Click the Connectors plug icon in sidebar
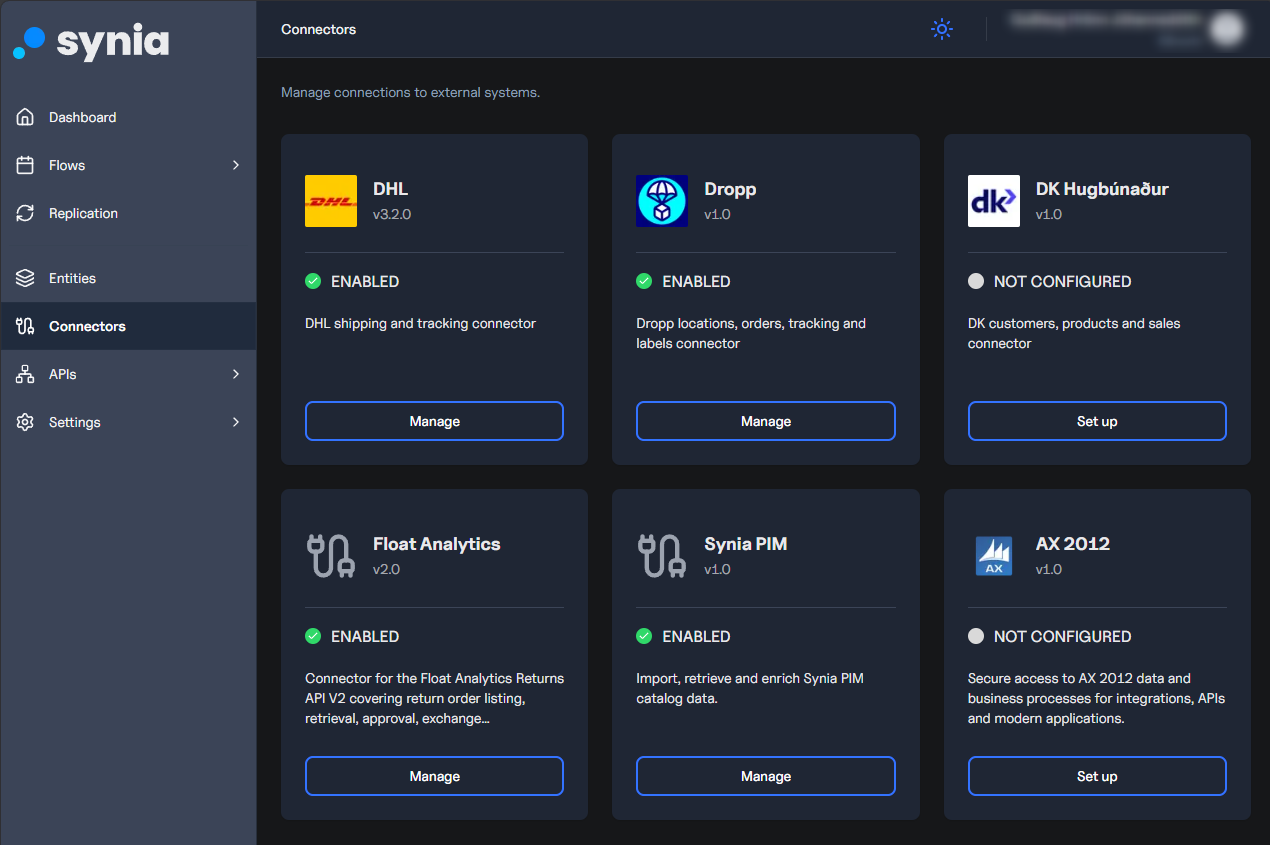This screenshot has height=845, width=1270. [x=26, y=326]
